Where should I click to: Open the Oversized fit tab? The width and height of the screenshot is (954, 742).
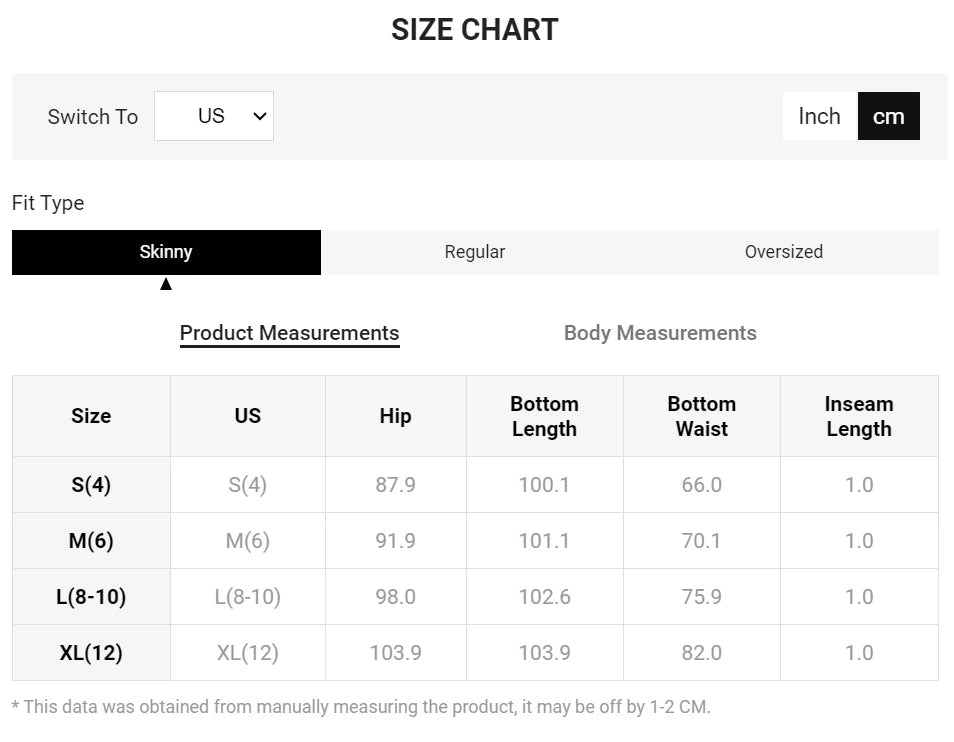click(x=783, y=252)
